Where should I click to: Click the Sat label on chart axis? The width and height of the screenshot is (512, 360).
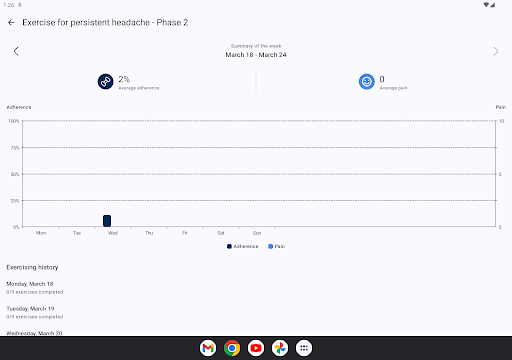tap(221, 233)
